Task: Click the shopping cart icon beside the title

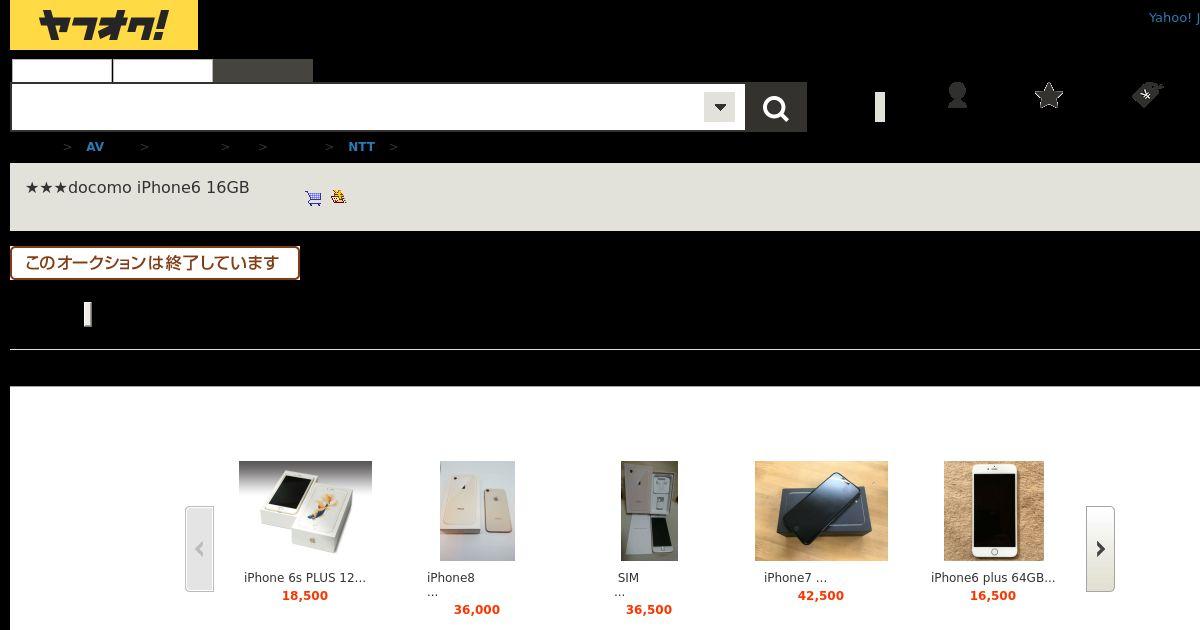Action: (314, 198)
